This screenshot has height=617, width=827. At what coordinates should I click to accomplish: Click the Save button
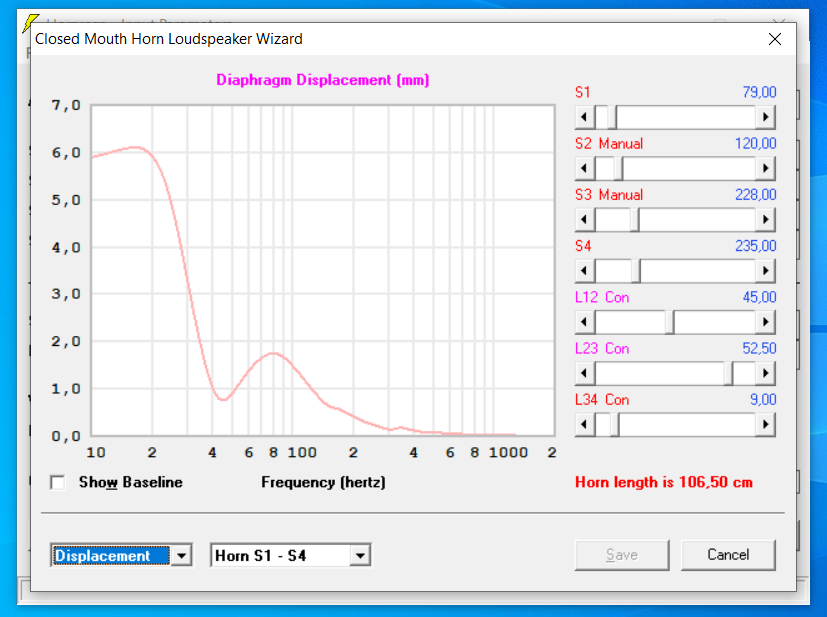[622, 555]
